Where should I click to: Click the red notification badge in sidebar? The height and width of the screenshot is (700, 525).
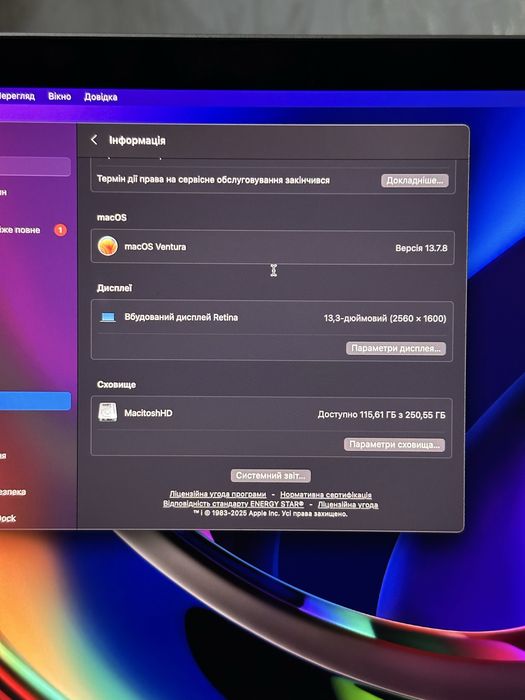61,230
